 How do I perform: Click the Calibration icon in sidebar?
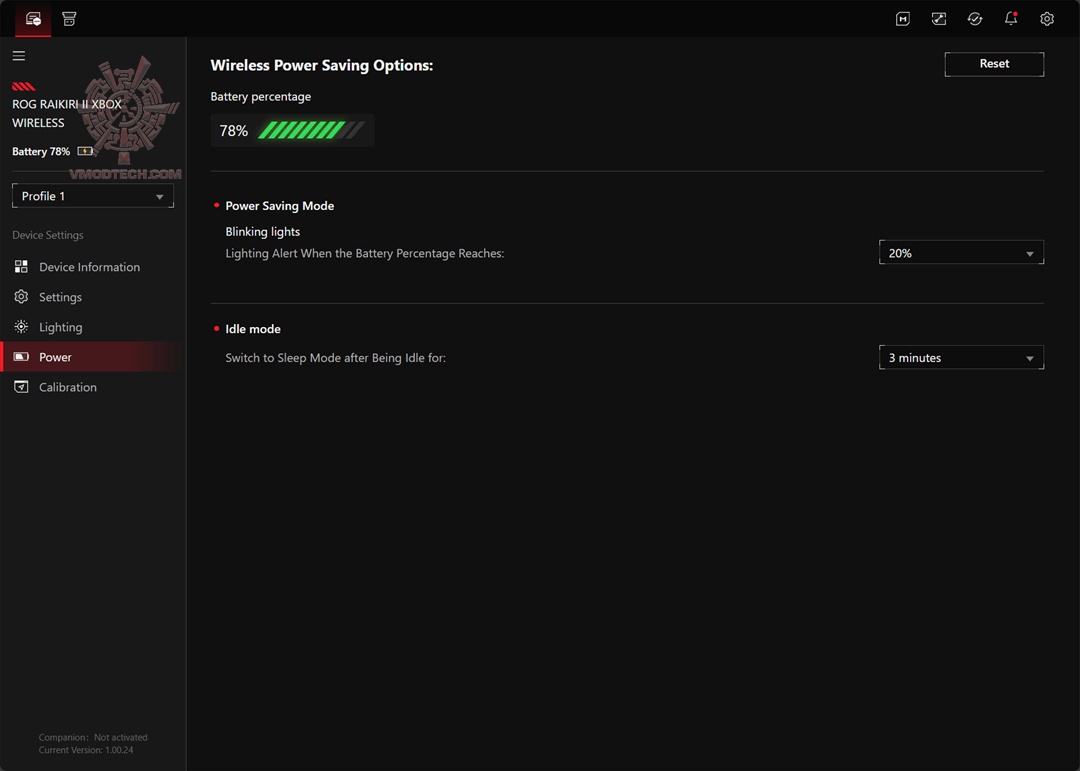point(21,387)
